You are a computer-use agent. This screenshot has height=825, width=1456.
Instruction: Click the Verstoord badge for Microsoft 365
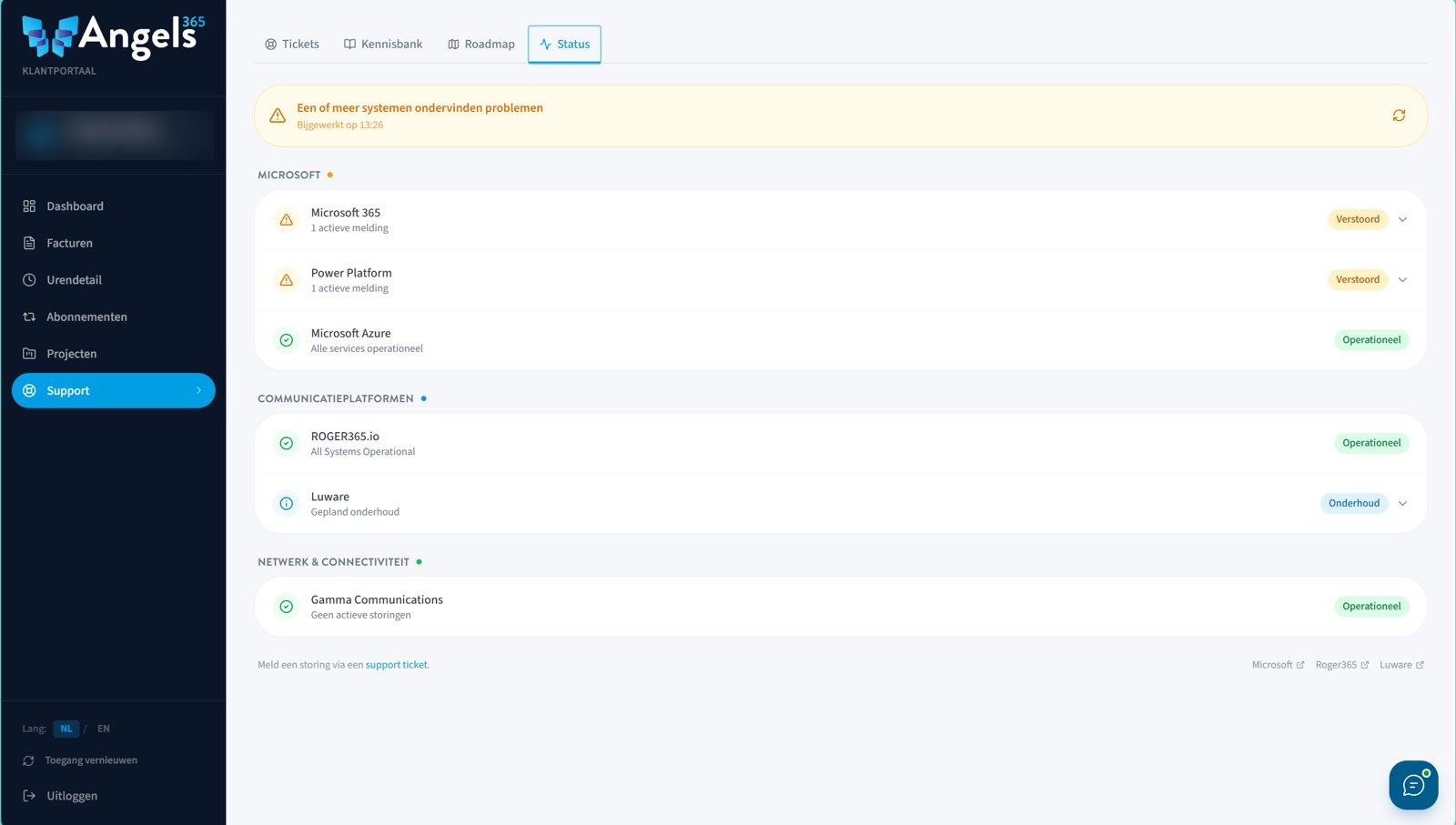pyautogui.click(x=1358, y=219)
